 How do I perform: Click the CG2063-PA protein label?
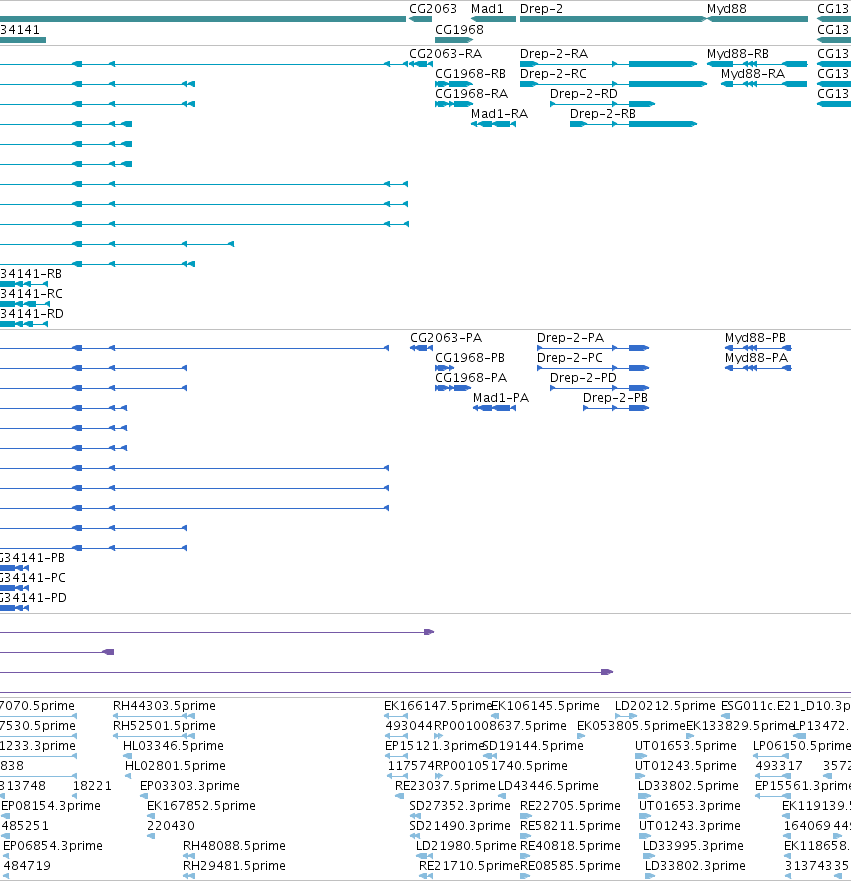click(x=446, y=338)
